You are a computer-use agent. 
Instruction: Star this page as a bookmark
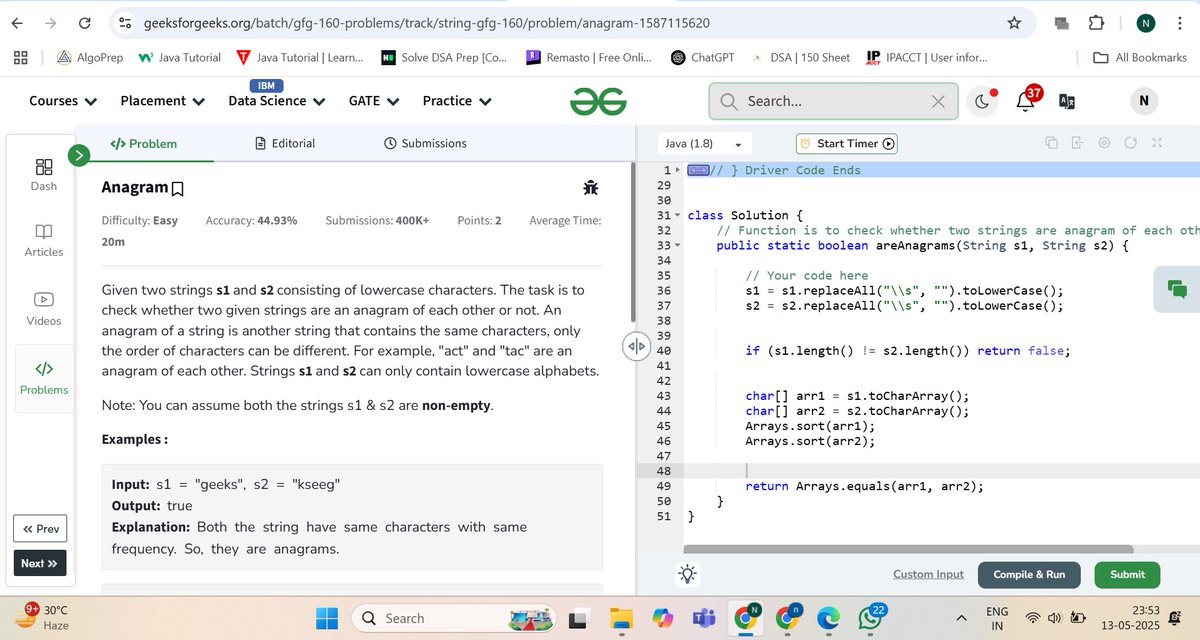(1014, 22)
